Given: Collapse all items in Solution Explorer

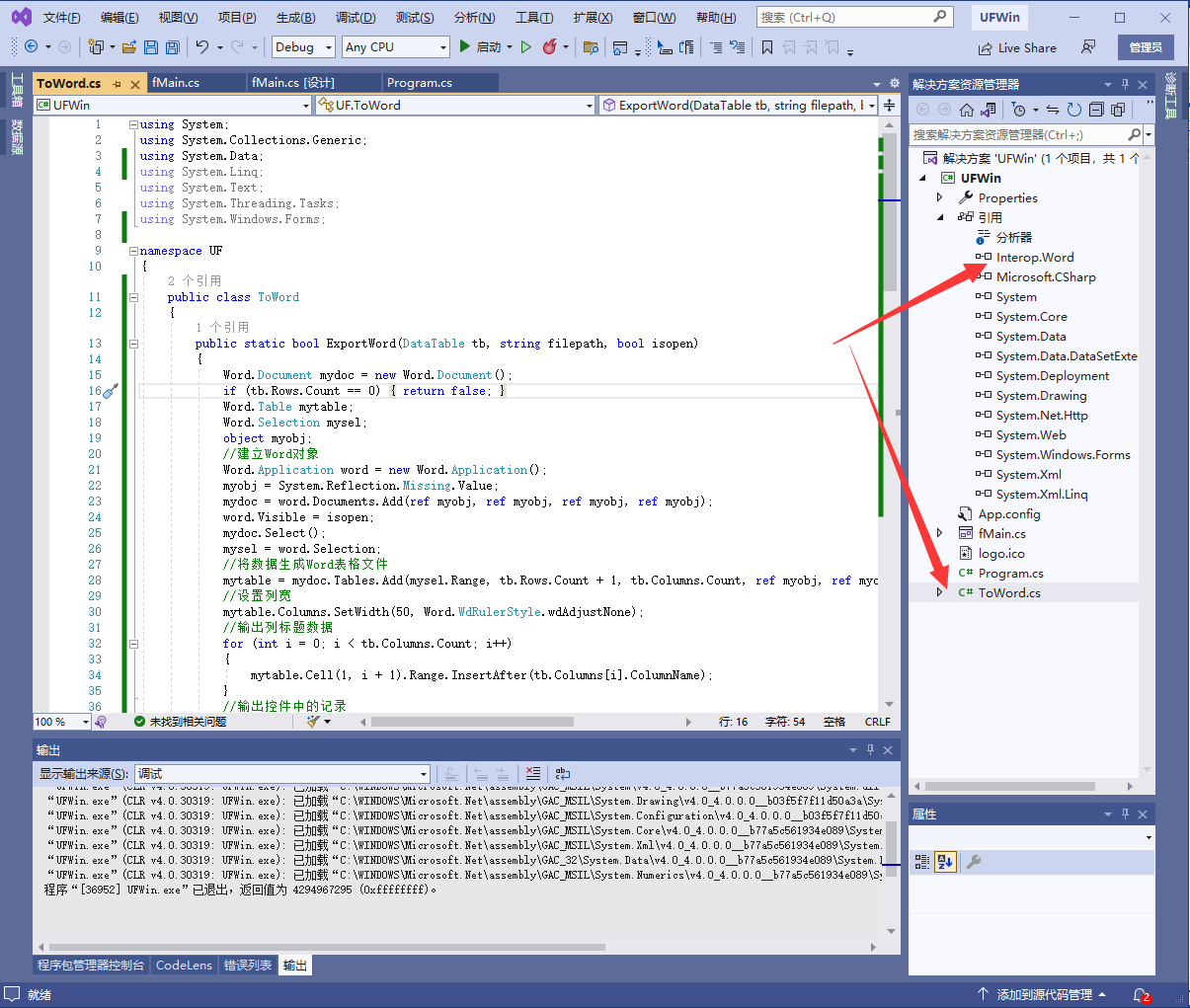Looking at the screenshot, I should click(1096, 110).
